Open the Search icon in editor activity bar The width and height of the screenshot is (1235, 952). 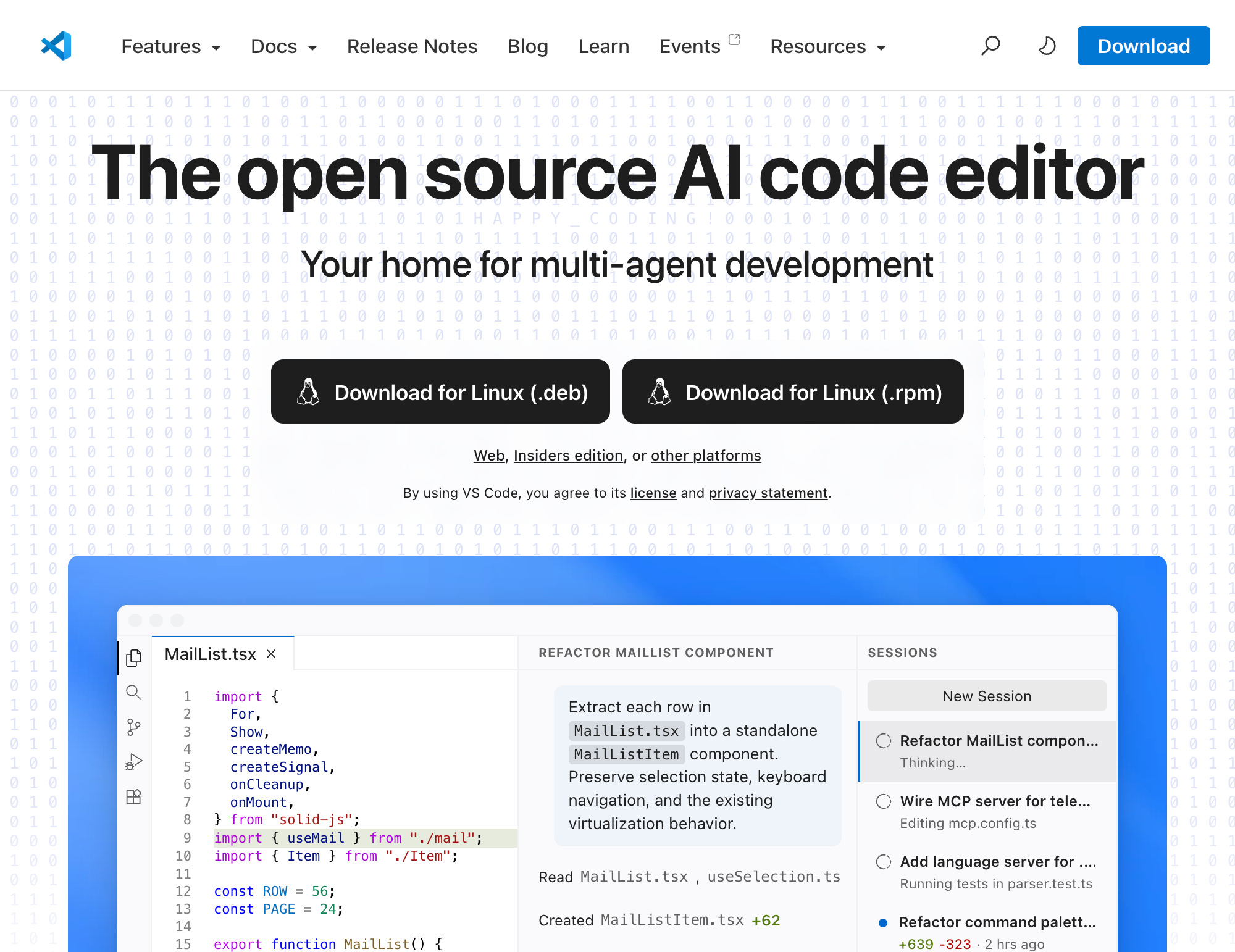coord(134,693)
